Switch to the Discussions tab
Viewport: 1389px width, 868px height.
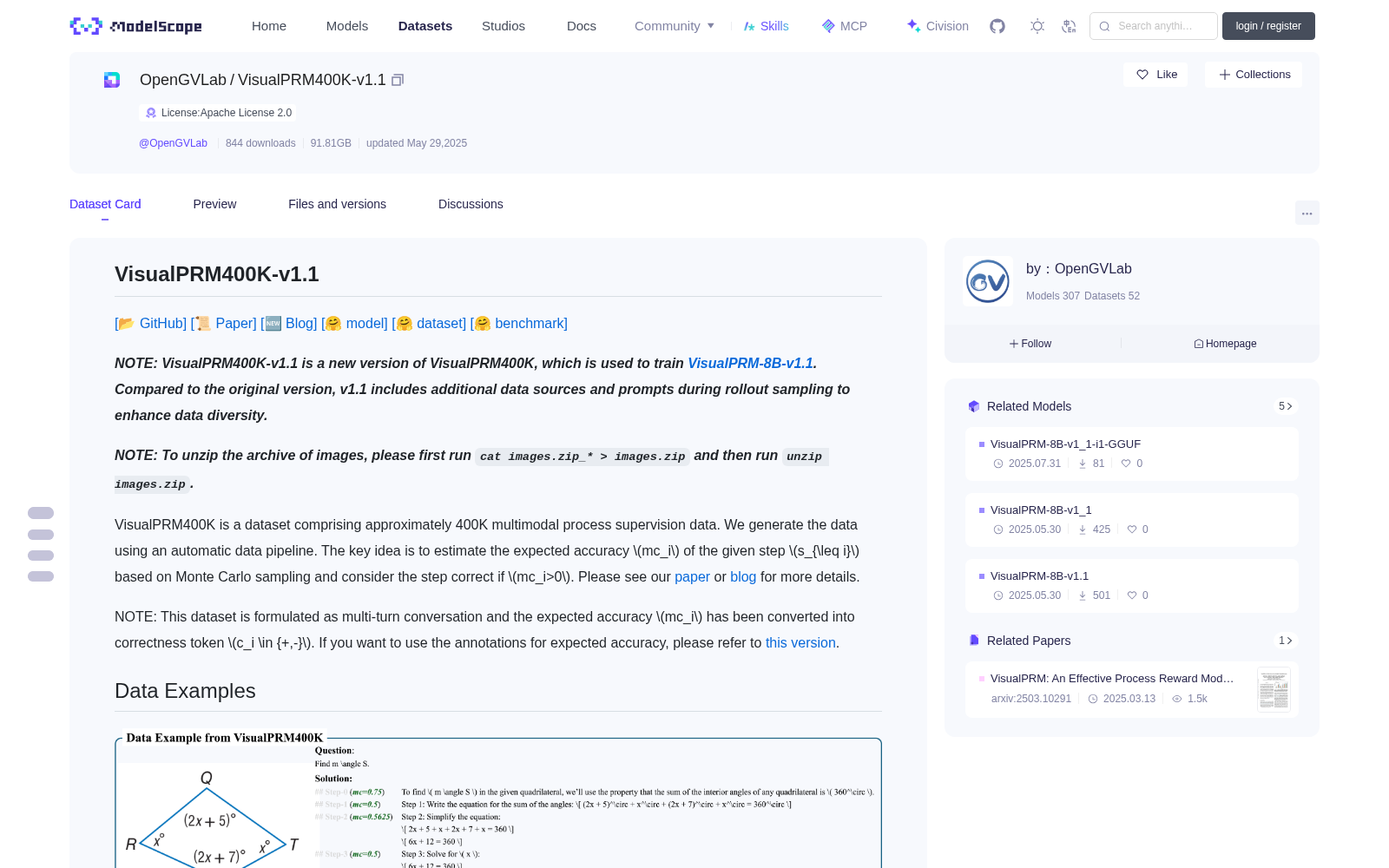471,204
